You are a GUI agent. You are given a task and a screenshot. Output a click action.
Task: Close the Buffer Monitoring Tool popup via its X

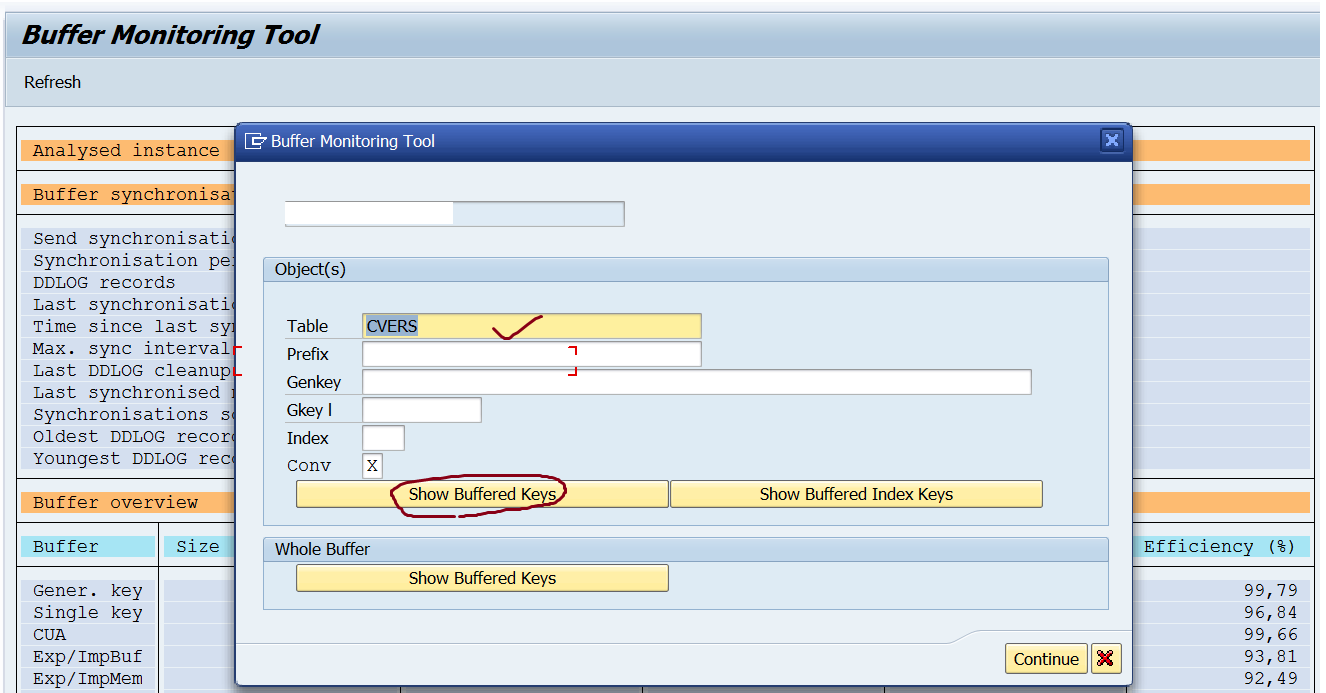tap(1111, 140)
